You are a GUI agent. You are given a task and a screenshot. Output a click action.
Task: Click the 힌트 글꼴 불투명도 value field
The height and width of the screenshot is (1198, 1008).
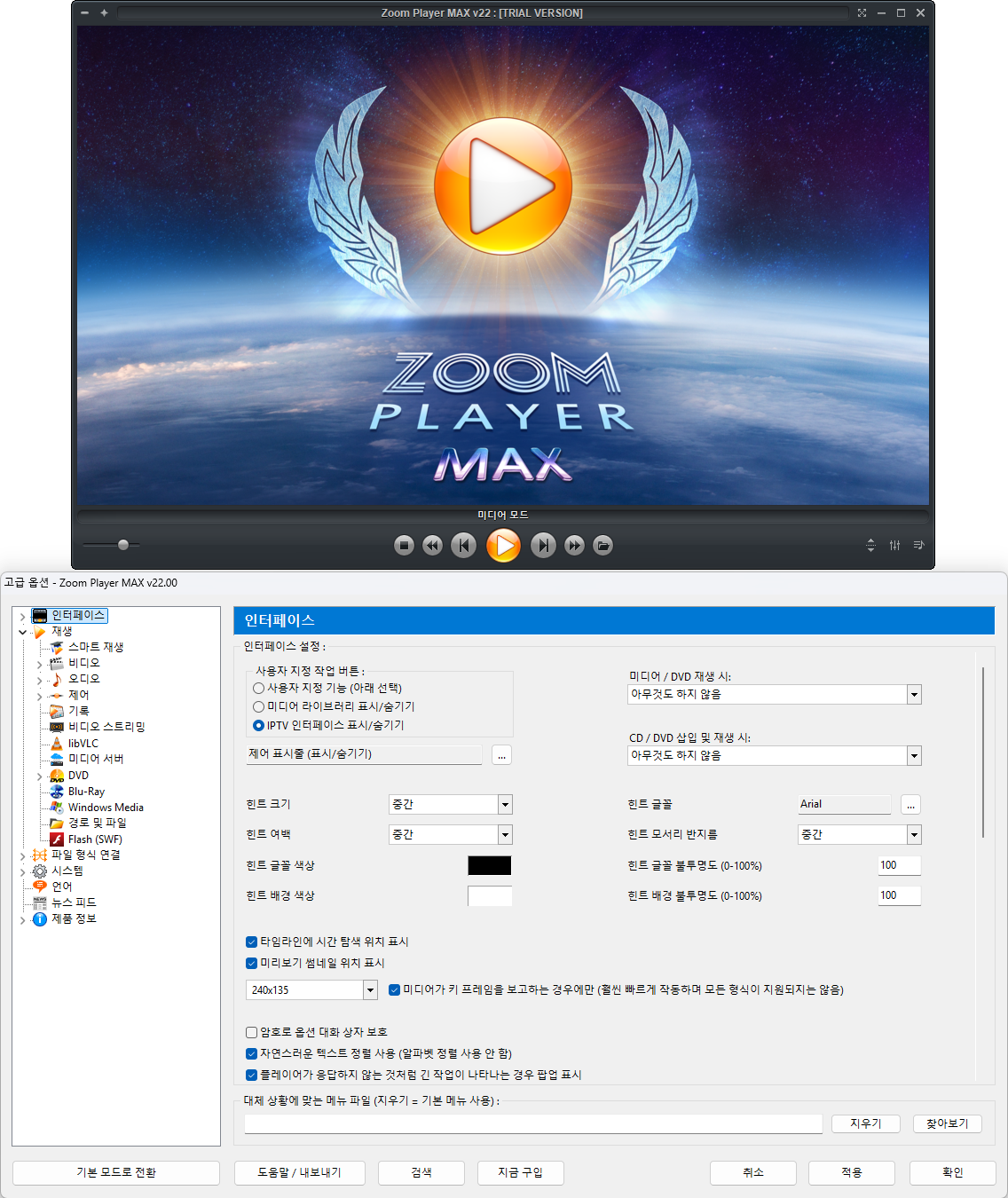tap(899, 865)
